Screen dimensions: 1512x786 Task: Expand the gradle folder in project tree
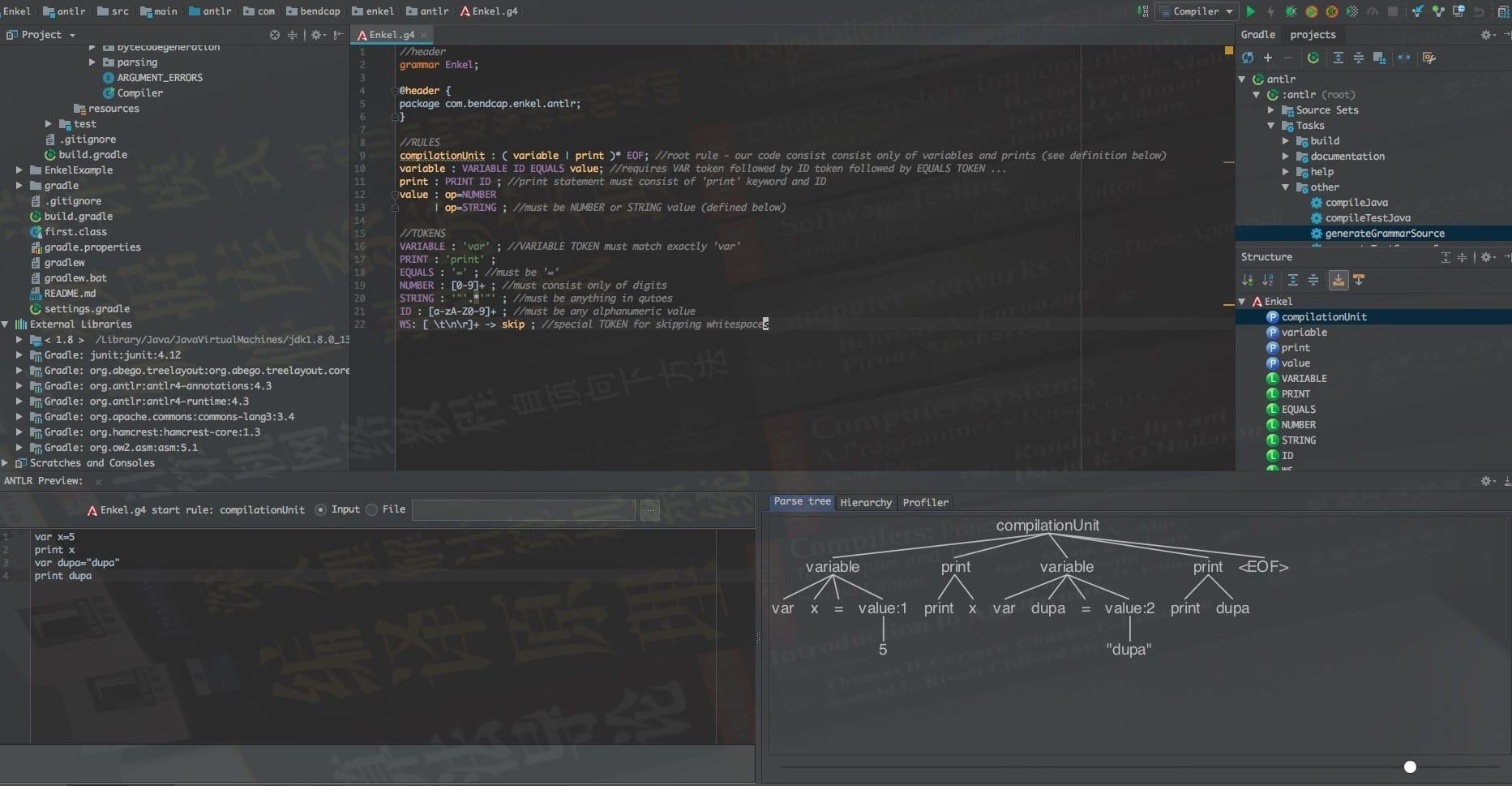coord(19,186)
